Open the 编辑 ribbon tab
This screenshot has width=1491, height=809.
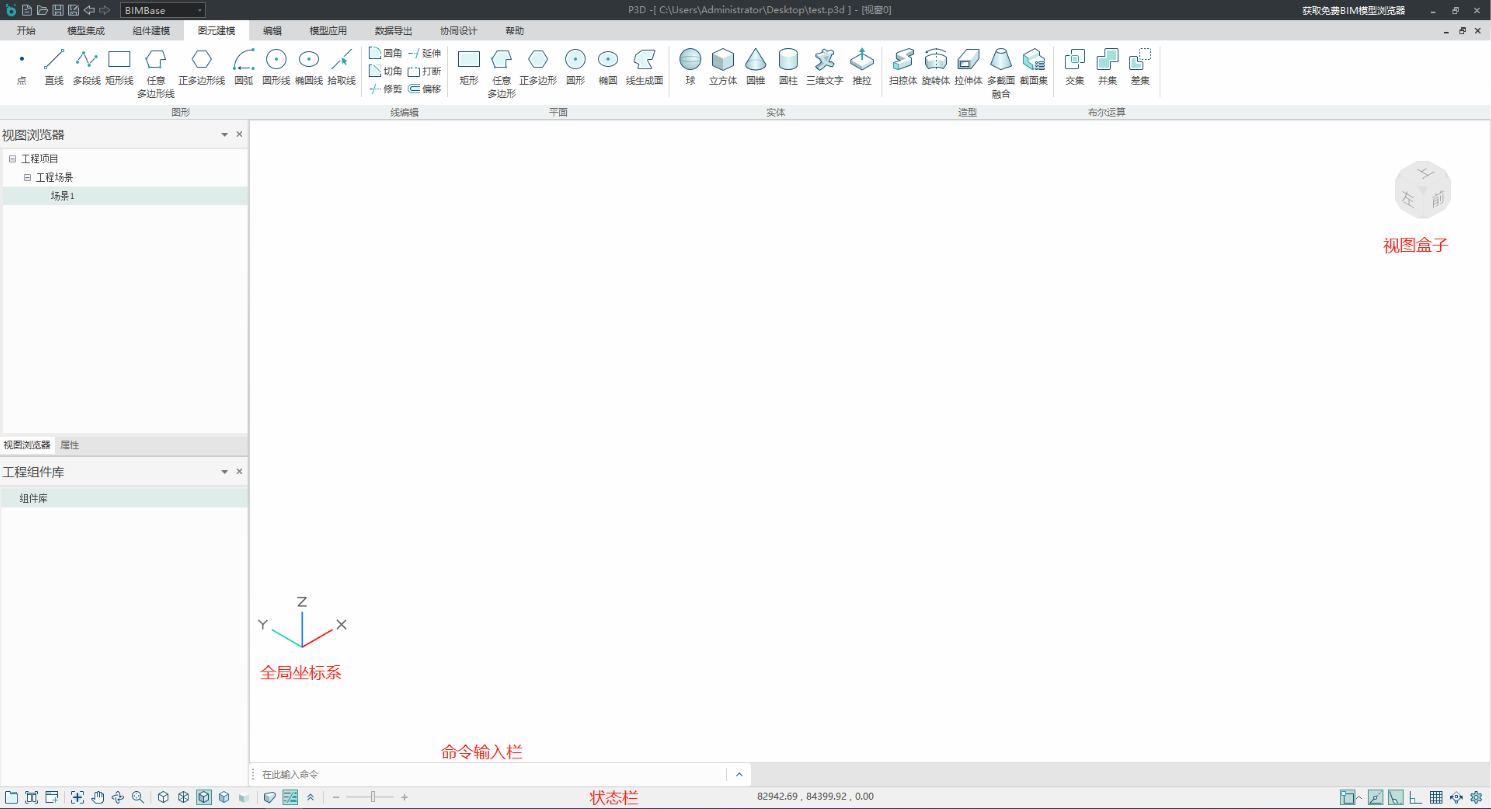tap(273, 31)
